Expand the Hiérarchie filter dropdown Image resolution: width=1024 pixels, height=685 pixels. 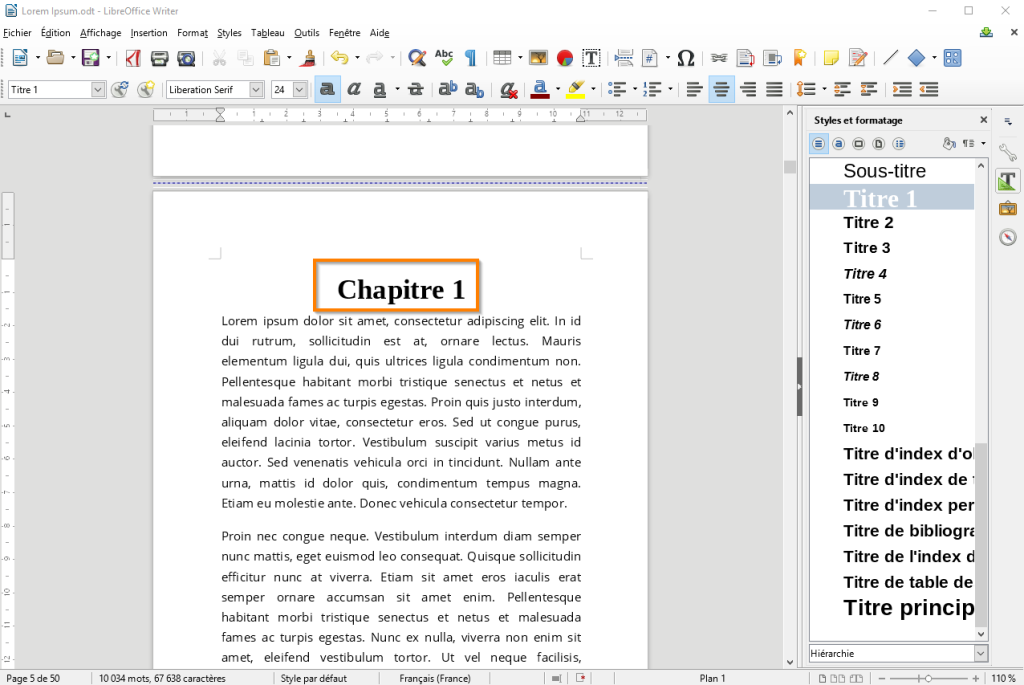point(980,654)
